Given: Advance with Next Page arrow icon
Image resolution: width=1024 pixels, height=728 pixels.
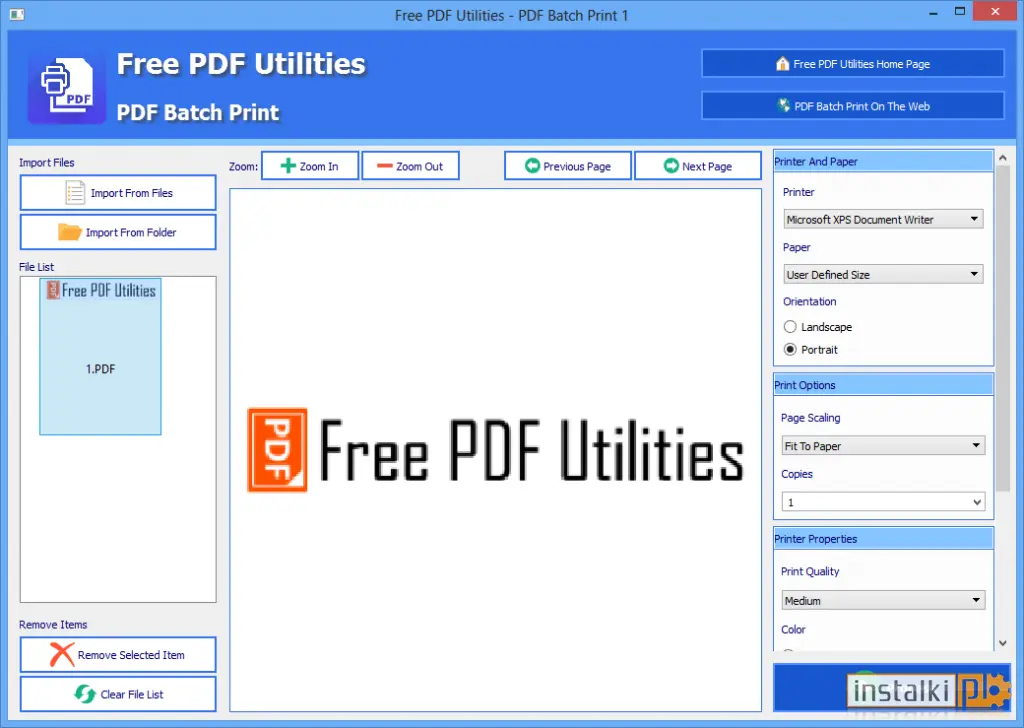Looking at the screenshot, I should [x=671, y=166].
